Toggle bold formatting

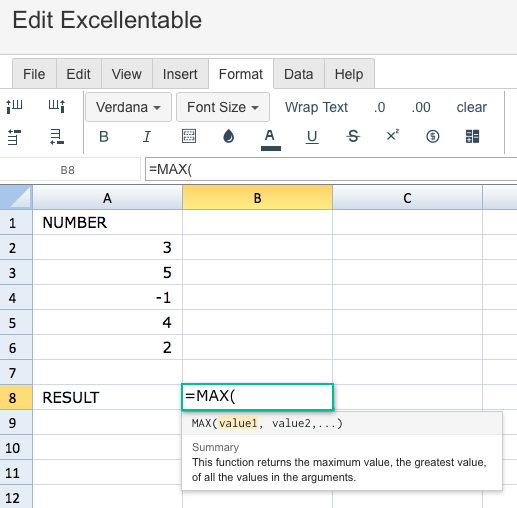click(x=104, y=136)
